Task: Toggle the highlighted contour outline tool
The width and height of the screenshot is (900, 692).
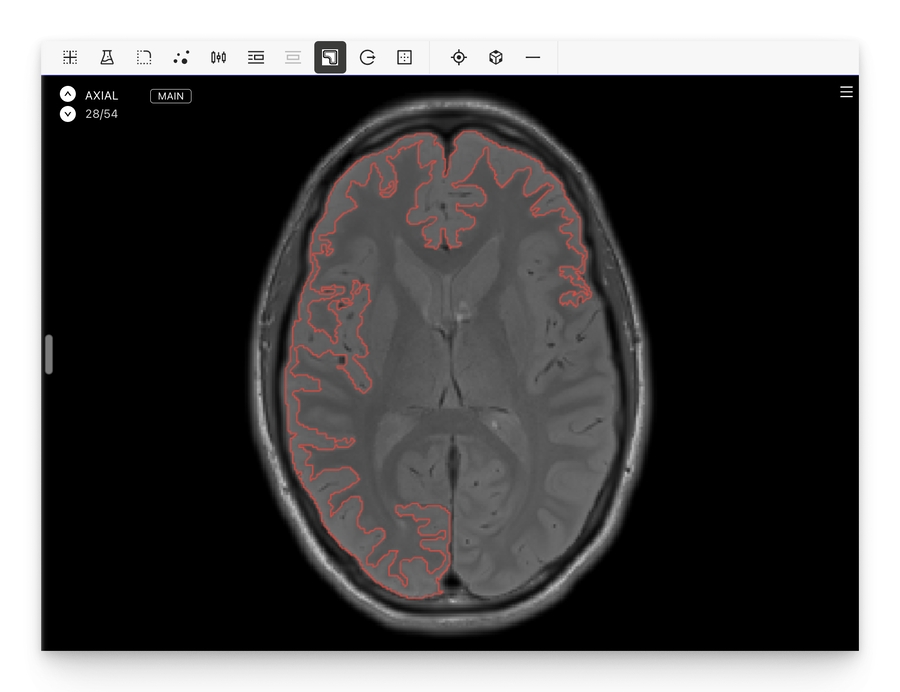Action: point(330,58)
